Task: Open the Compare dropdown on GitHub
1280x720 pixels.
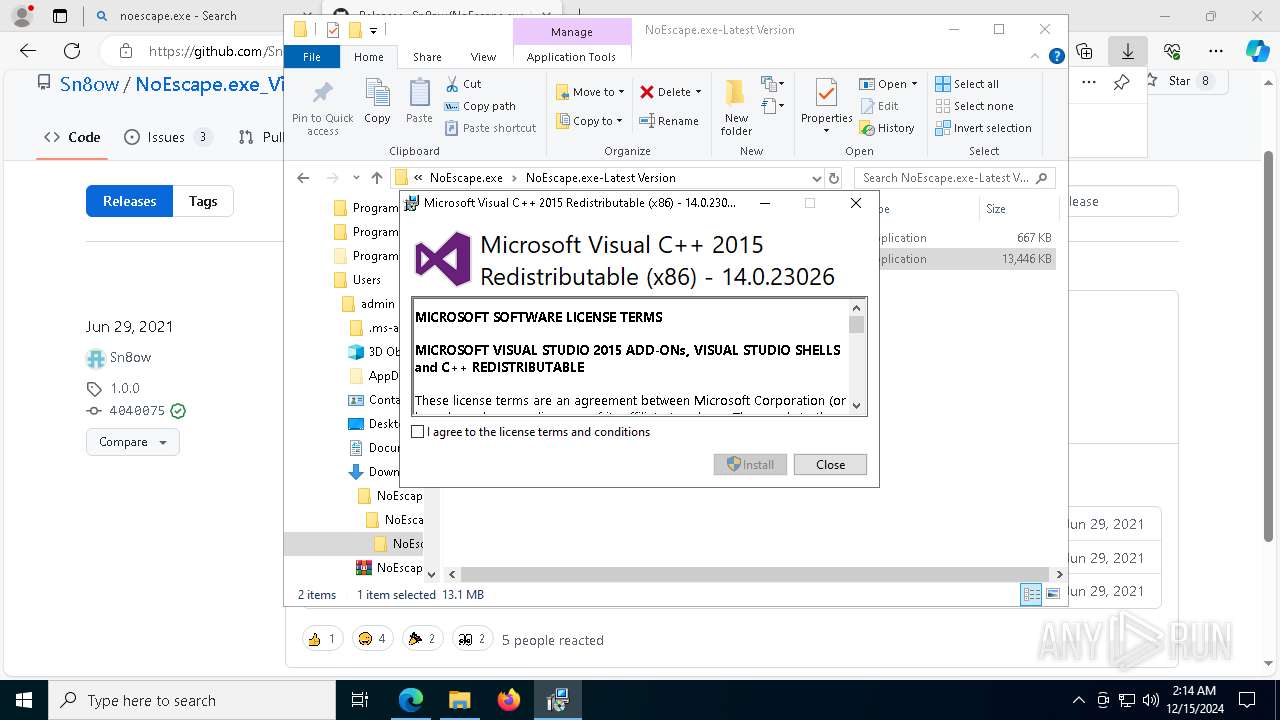Action: point(133,442)
